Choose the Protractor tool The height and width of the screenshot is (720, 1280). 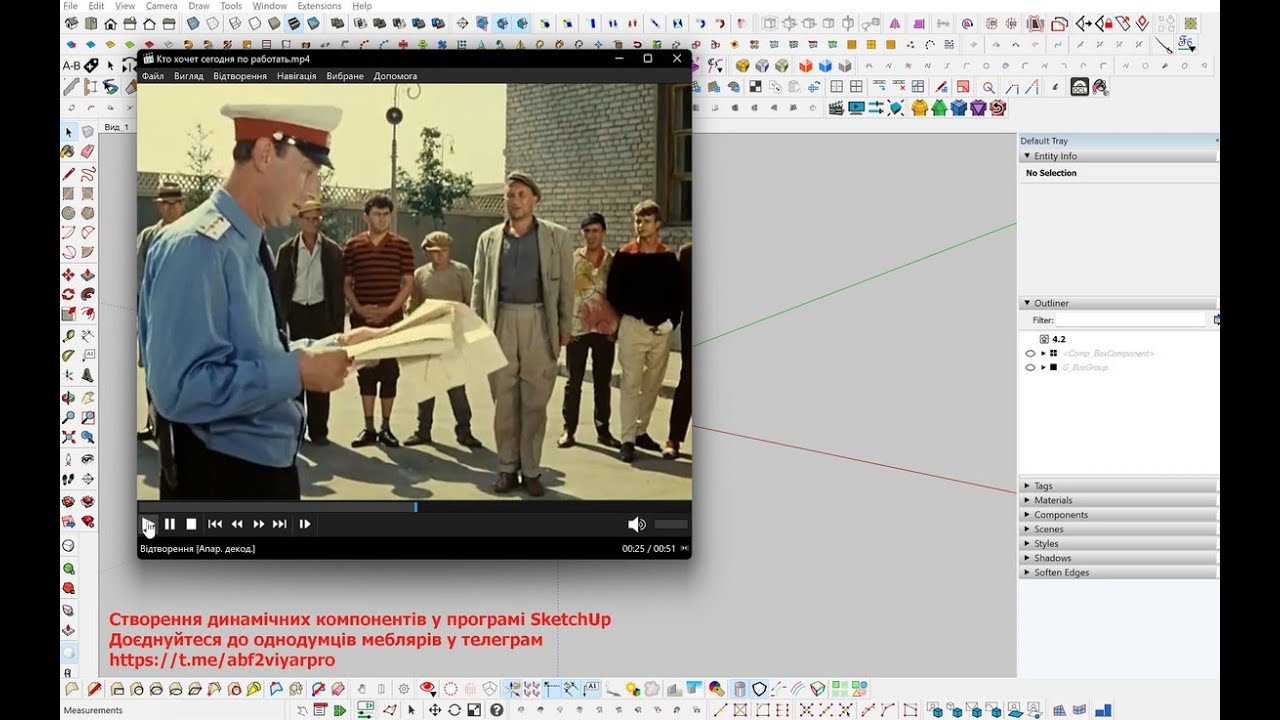[x=69, y=356]
